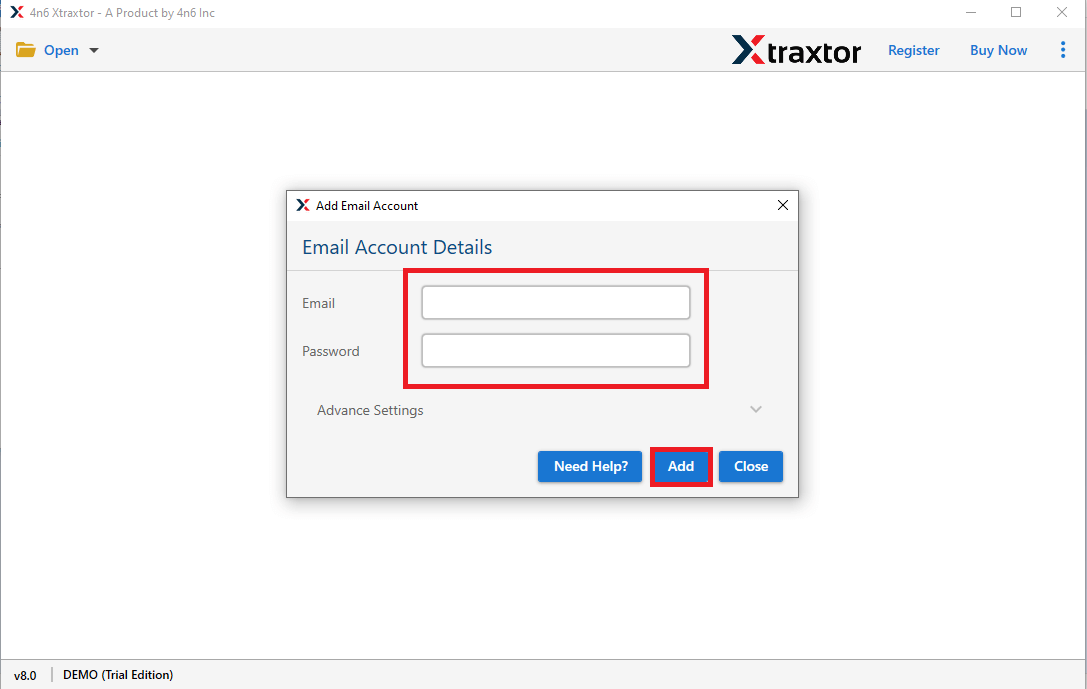This screenshot has height=689, width=1087.
Task: Collapse the Advance Settings chevron
Action: (x=756, y=409)
